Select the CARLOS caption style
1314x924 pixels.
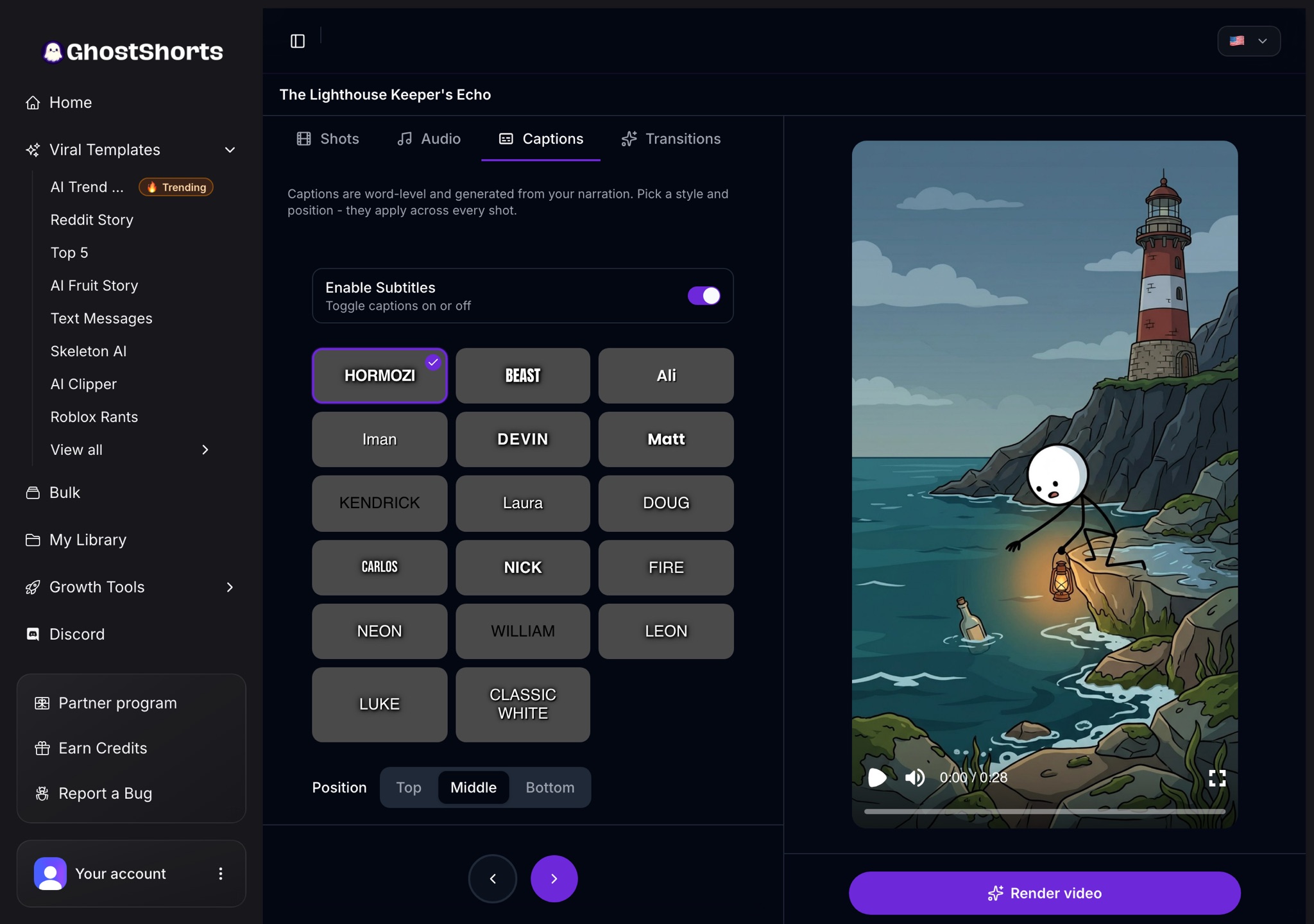coord(380,568)
